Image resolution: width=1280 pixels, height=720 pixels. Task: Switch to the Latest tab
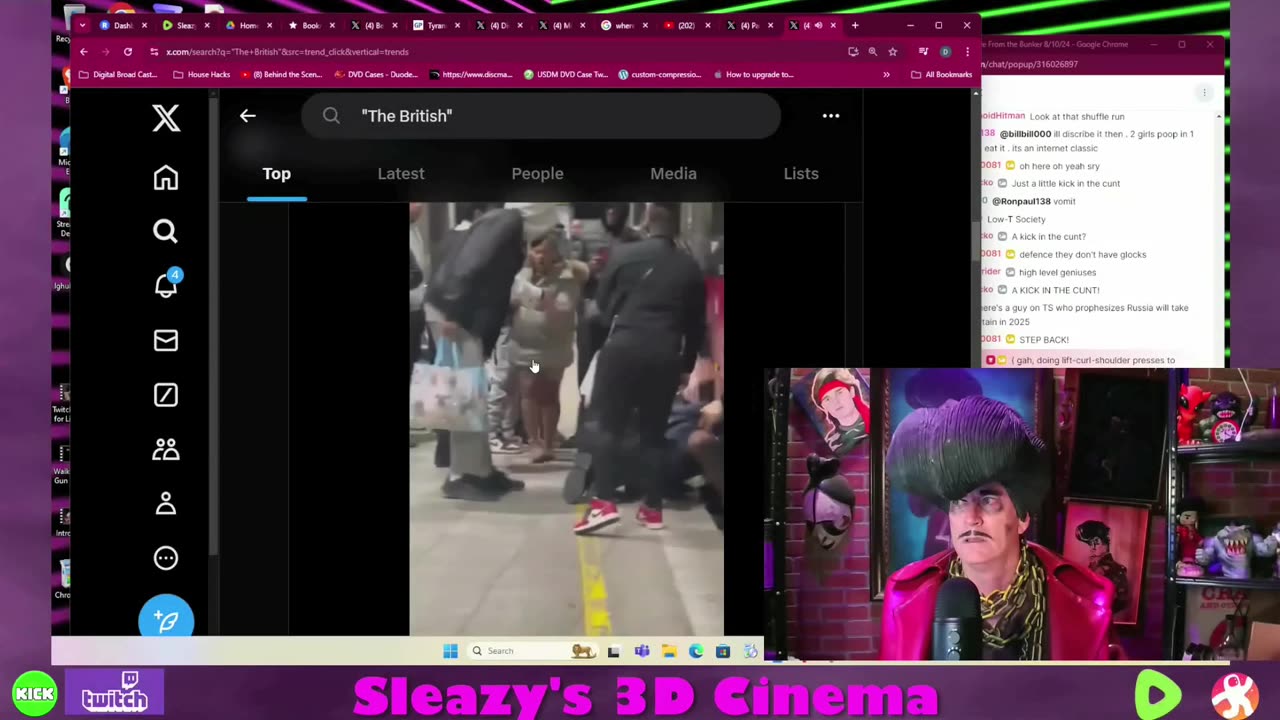coord(401,174)
